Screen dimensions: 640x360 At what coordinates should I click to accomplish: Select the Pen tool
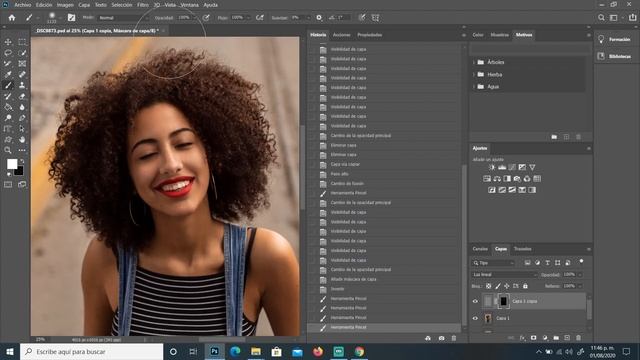click(22, 118)
